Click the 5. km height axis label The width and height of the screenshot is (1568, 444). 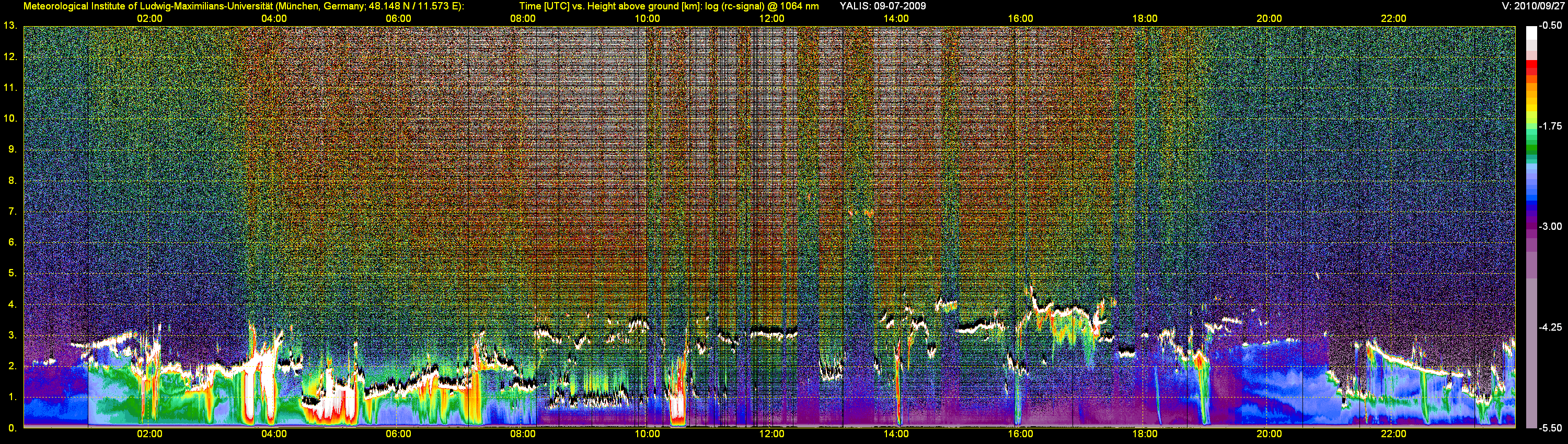pyautogui.click(x=12, y=273)
